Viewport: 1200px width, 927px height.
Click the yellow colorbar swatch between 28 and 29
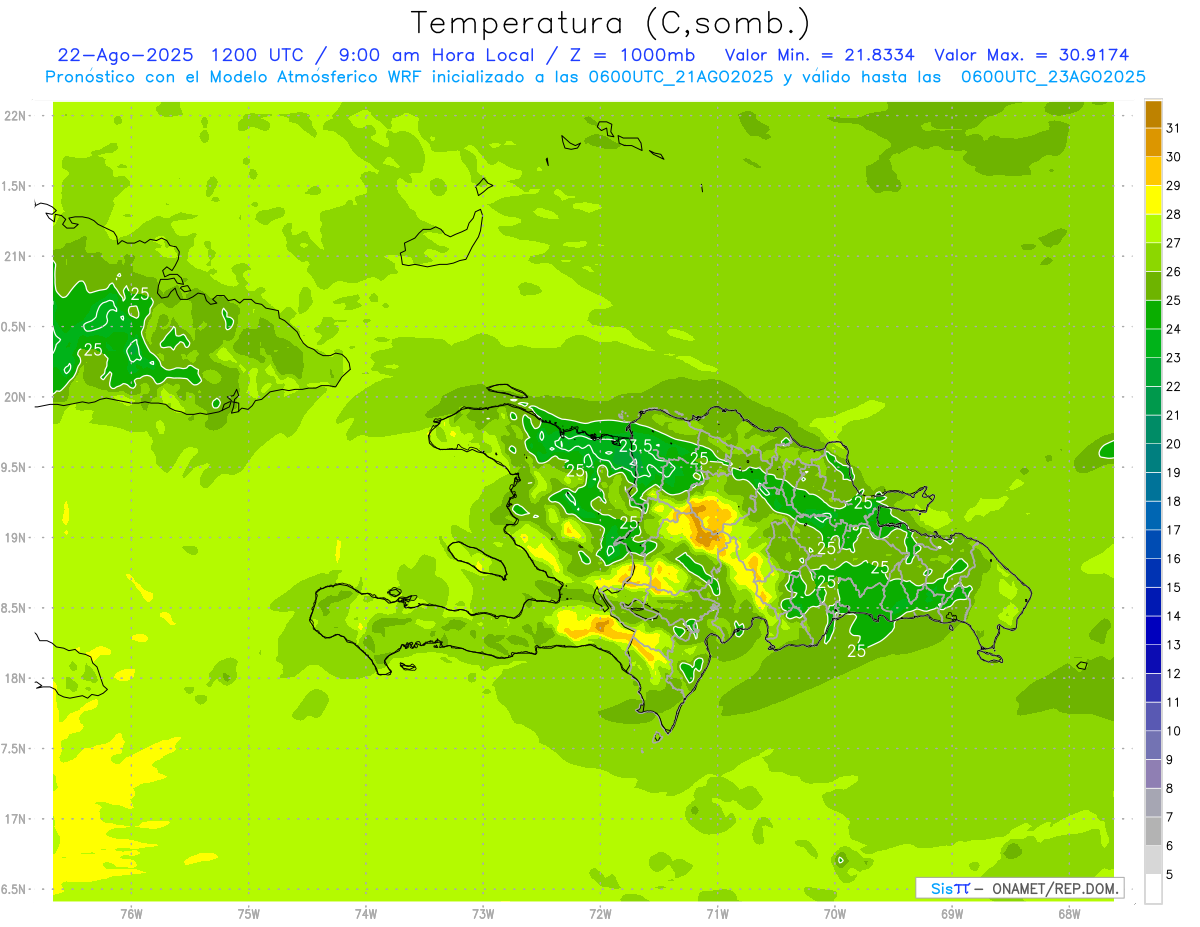coord(1153,200)
